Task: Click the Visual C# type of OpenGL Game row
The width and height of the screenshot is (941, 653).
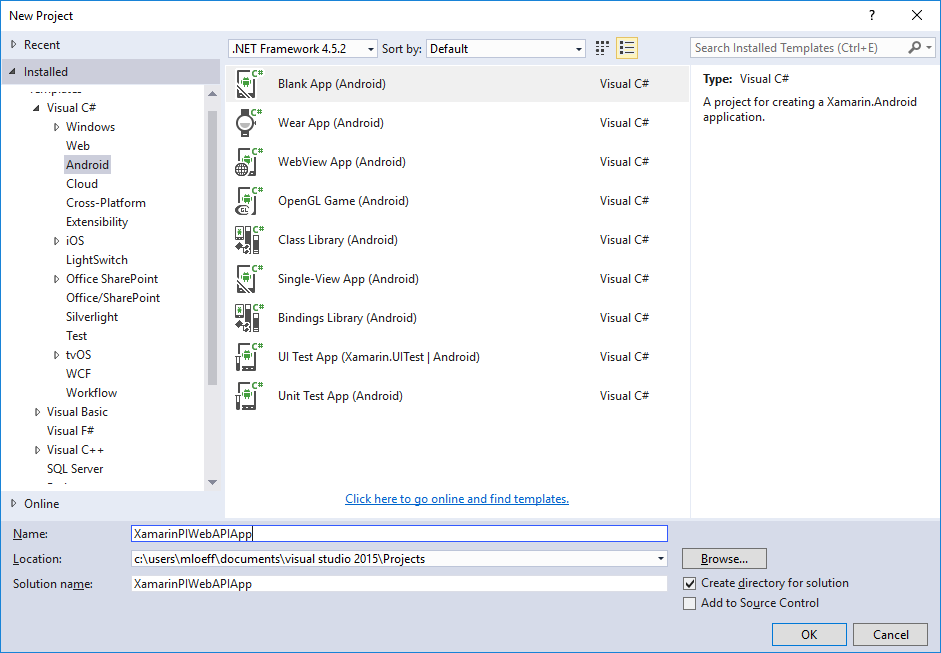Action: click(624, 201)
